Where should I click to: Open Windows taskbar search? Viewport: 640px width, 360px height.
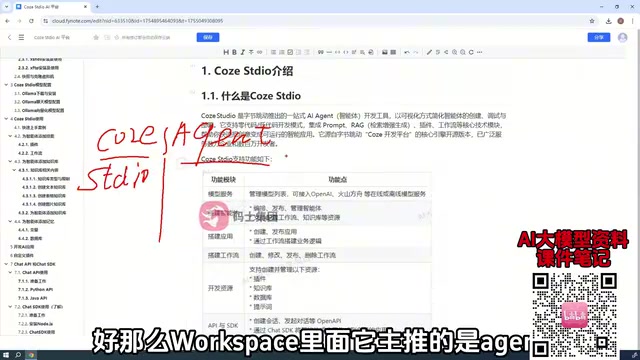pyautogui.click(x=18, y=355)
